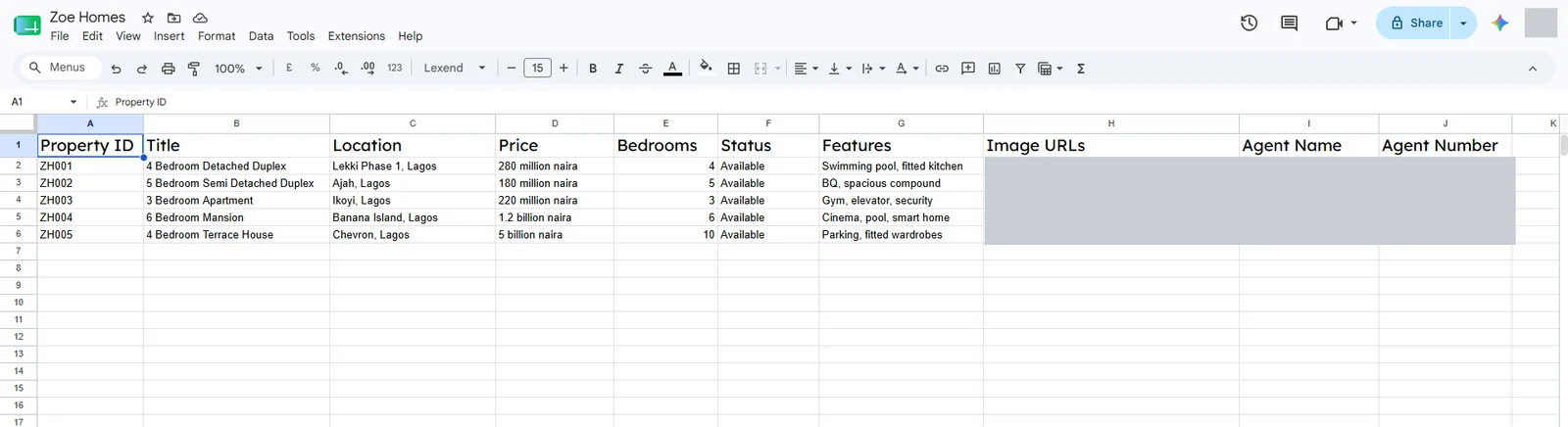Open the Functions sigma icon
Screen dimensions: 1568x427
[x=1081, y=69]
